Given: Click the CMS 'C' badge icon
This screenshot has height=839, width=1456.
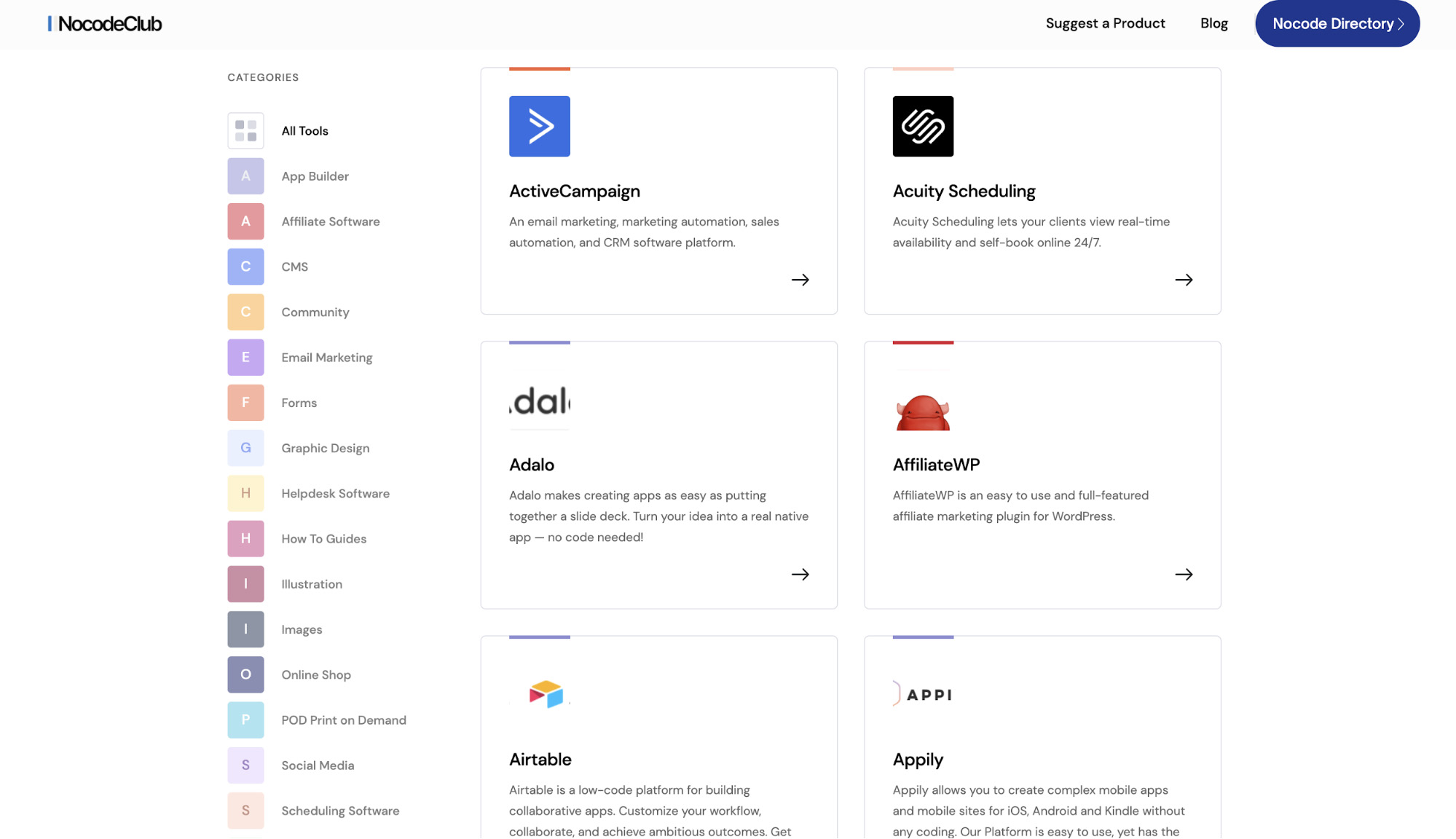Looking at the screenshot, I should coord(245,267).
